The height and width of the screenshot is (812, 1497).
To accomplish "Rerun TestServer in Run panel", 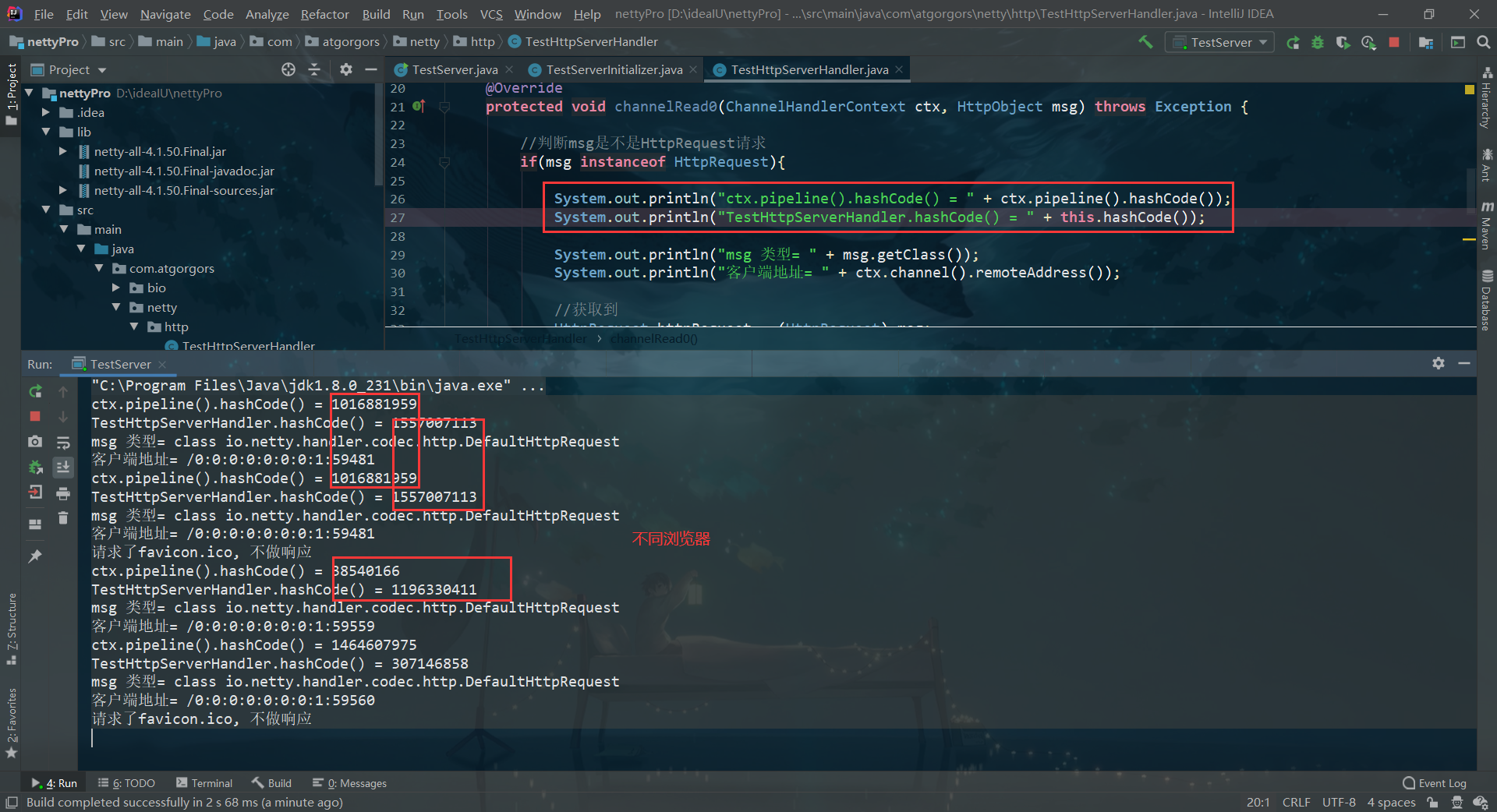I will 35,391.
